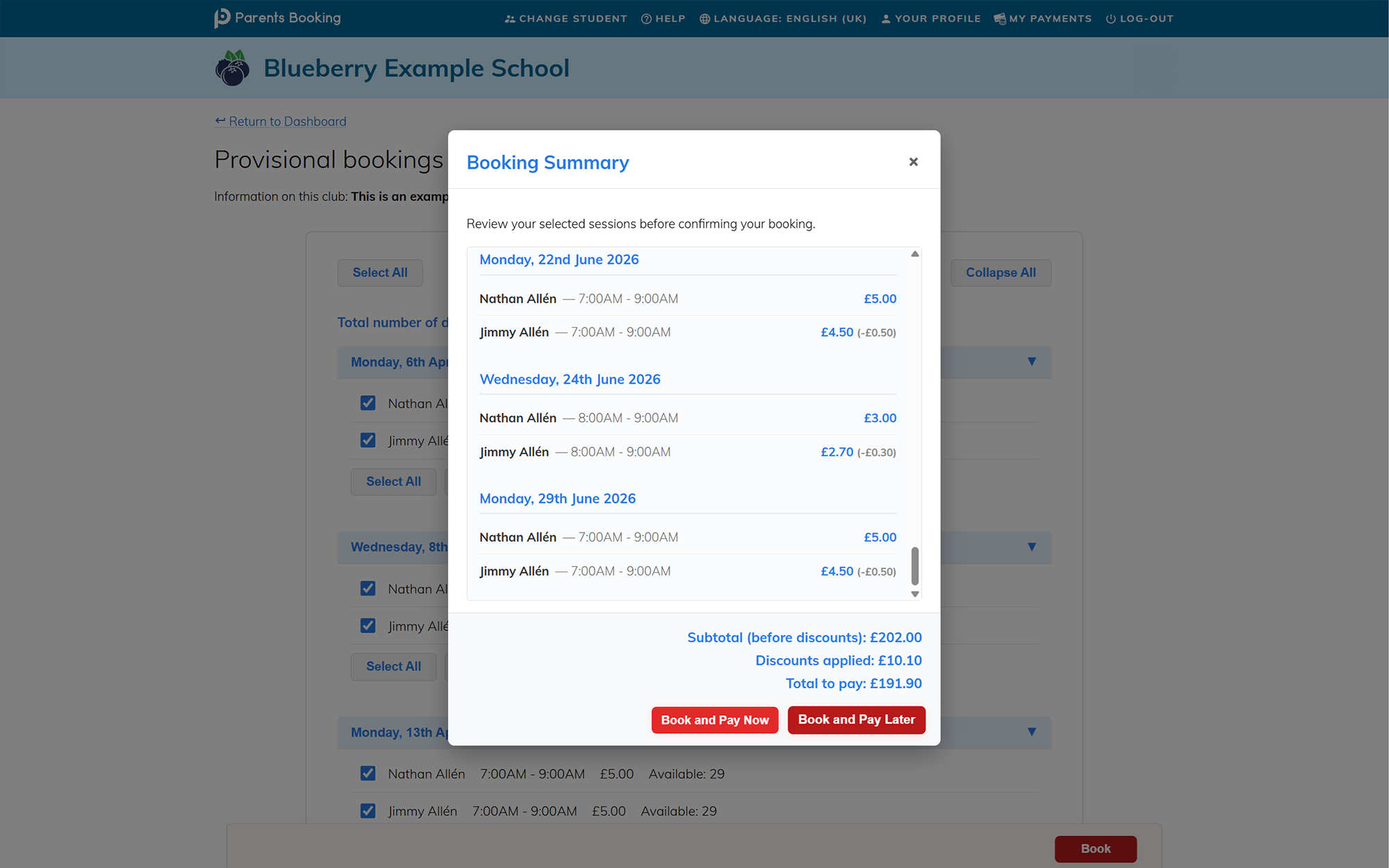The image size is (1389, 868).
Task: Click the summary list scrollbar thumb
Action: pos(915,566)
